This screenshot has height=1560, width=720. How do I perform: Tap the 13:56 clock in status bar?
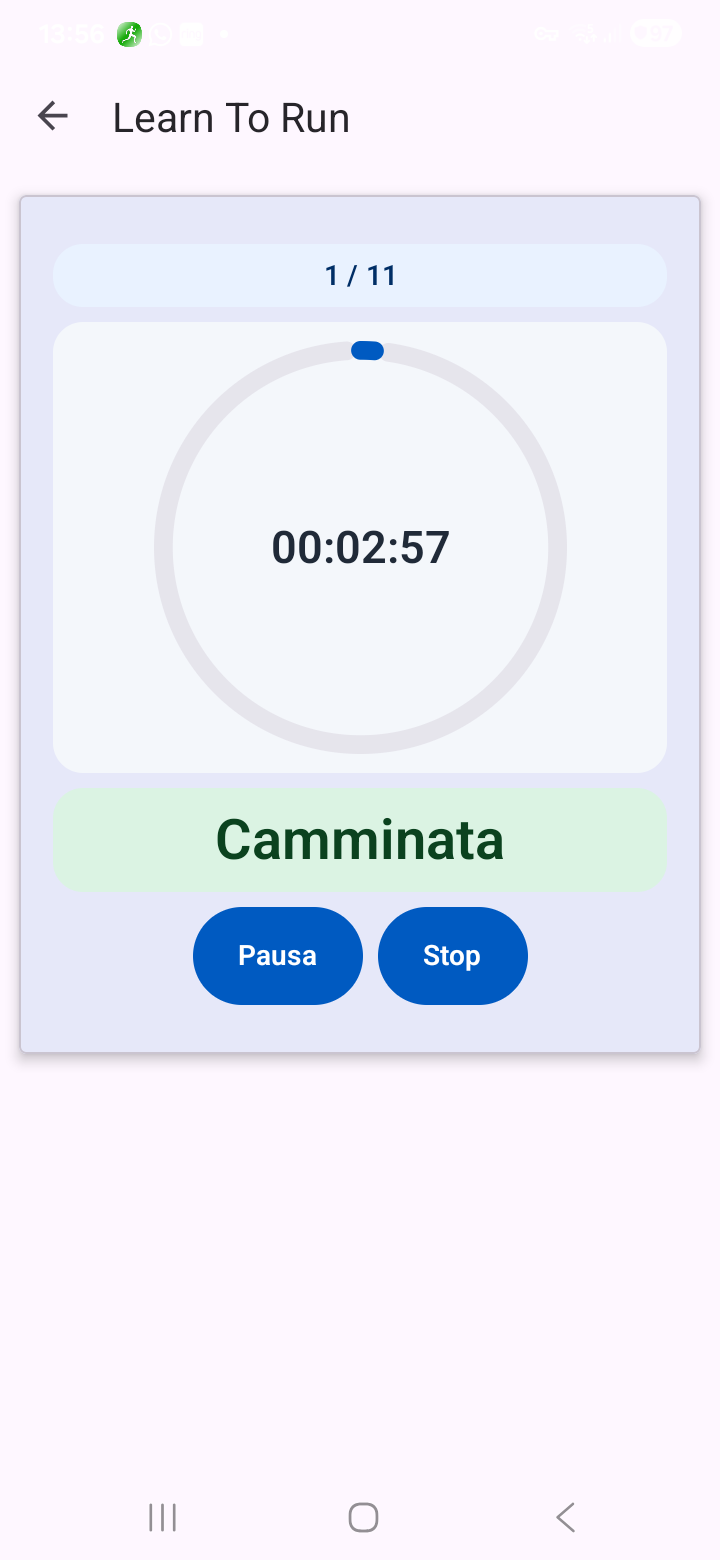[72, 35]
